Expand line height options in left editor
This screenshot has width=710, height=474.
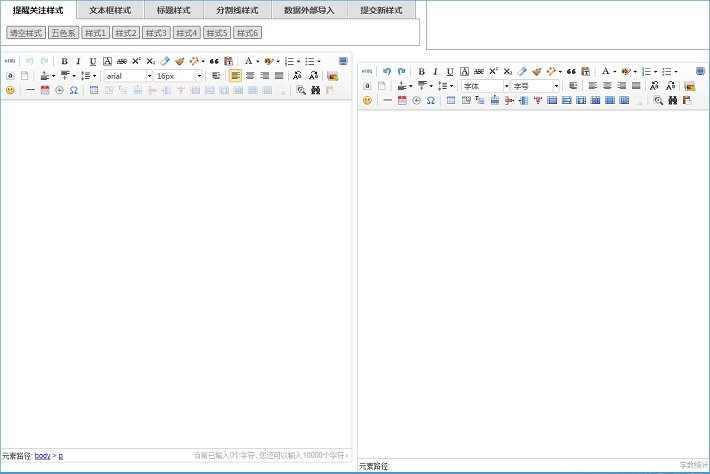pyautogui.click(x=94, y=76)
